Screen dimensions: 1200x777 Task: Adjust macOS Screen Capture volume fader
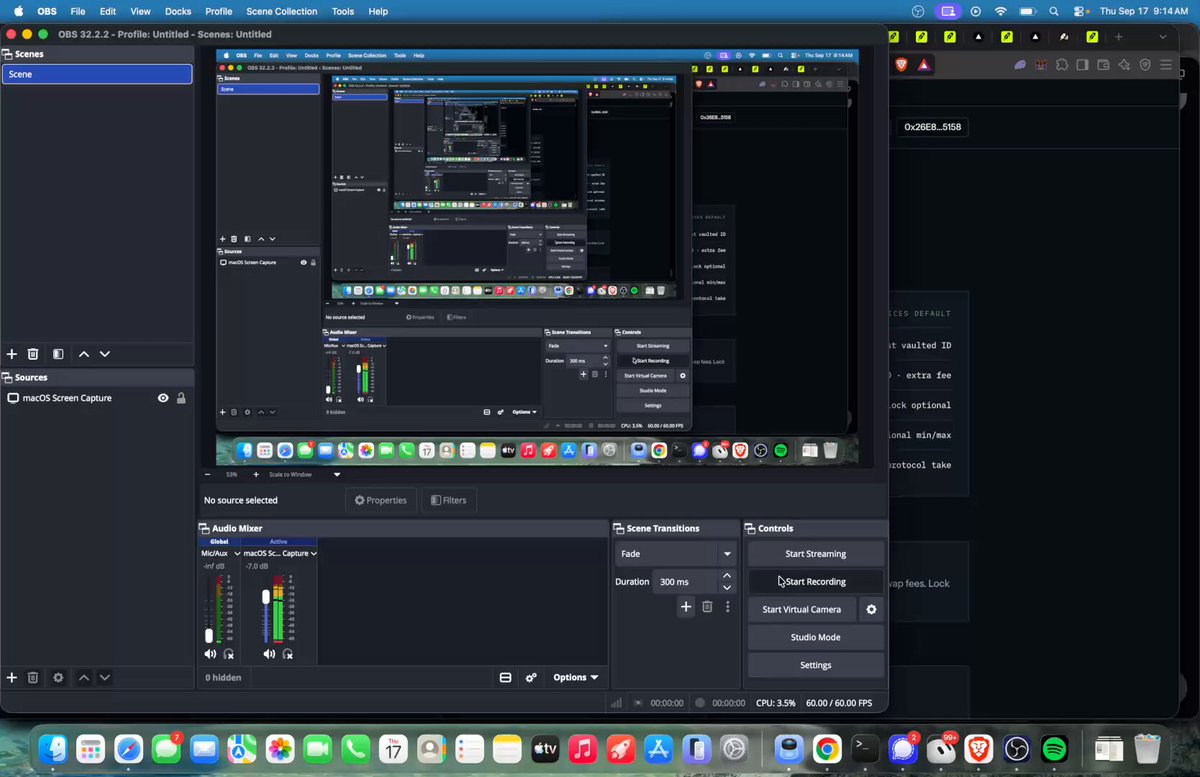click(266, 596)
